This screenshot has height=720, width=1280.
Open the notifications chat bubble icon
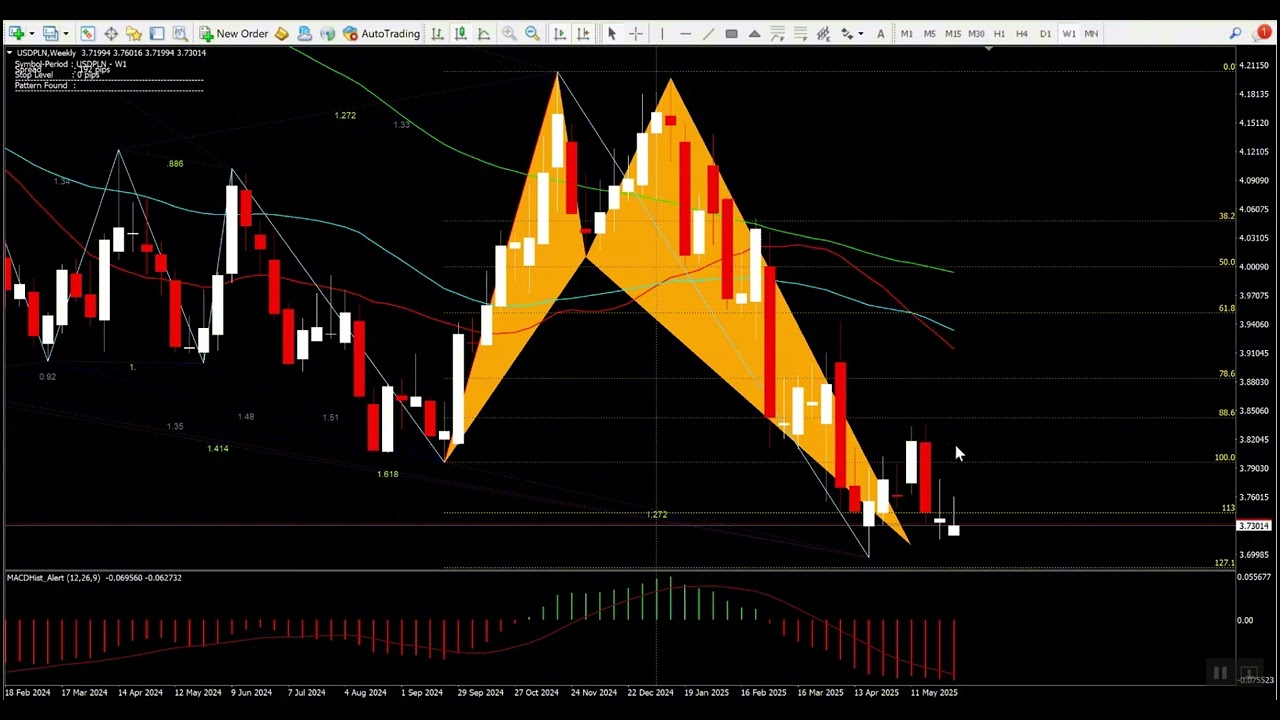1262,34
